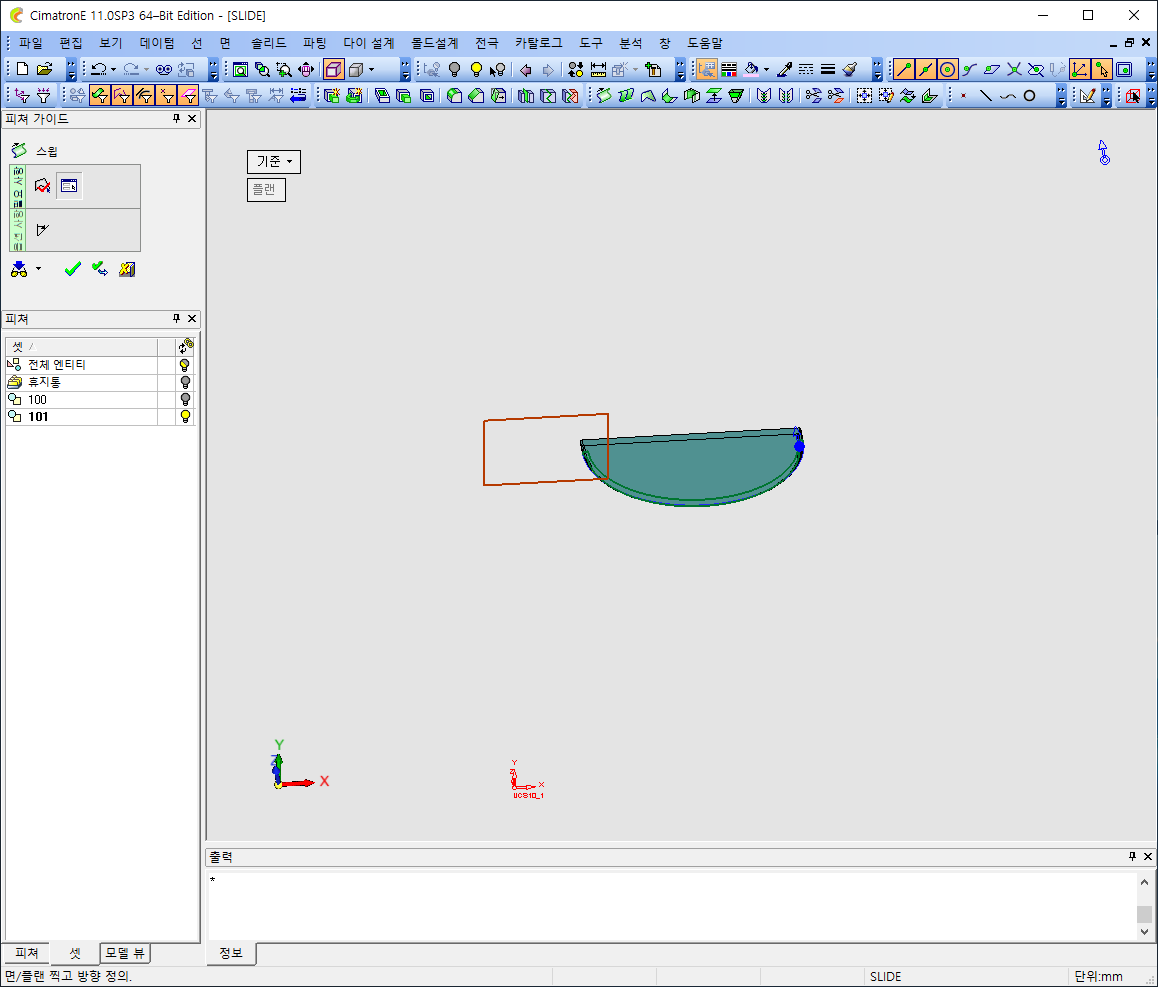Click output panel scroll down arrow
The height and width of the screenshot is (987, 1158).
tap(1144, 932)
